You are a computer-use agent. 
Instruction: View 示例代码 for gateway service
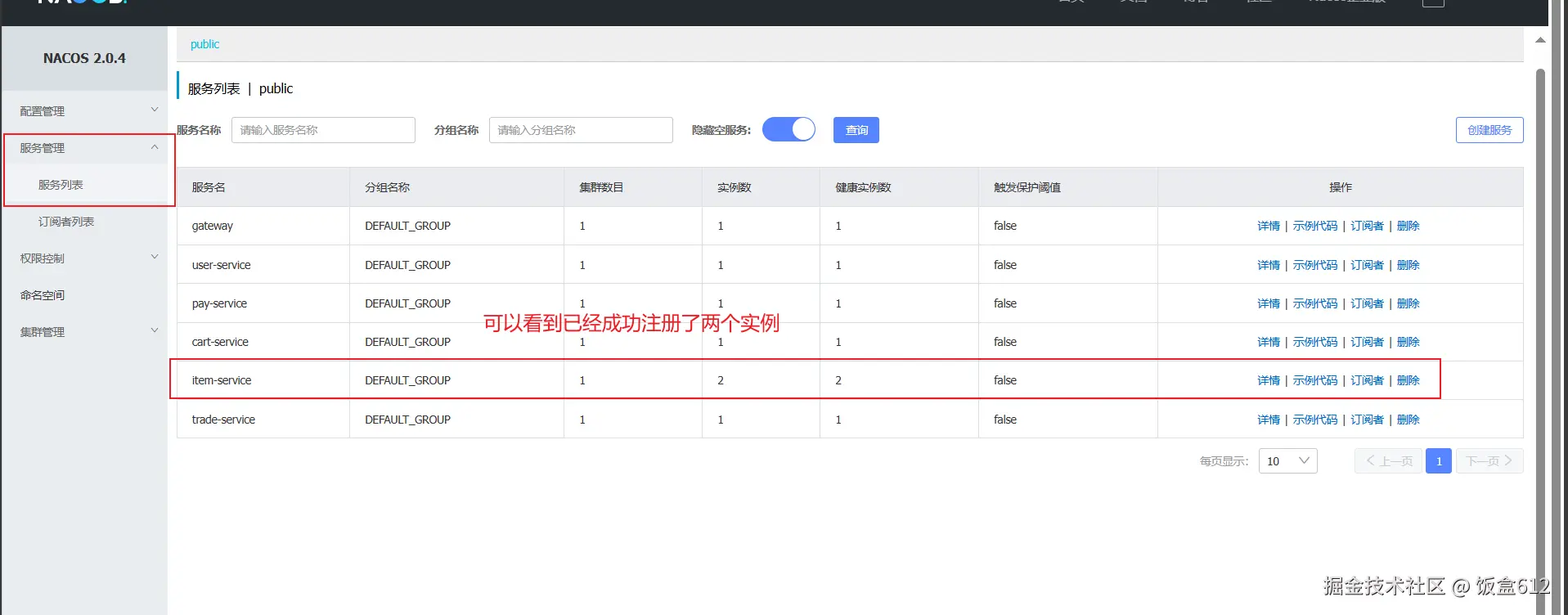(x=1315, y=226)
